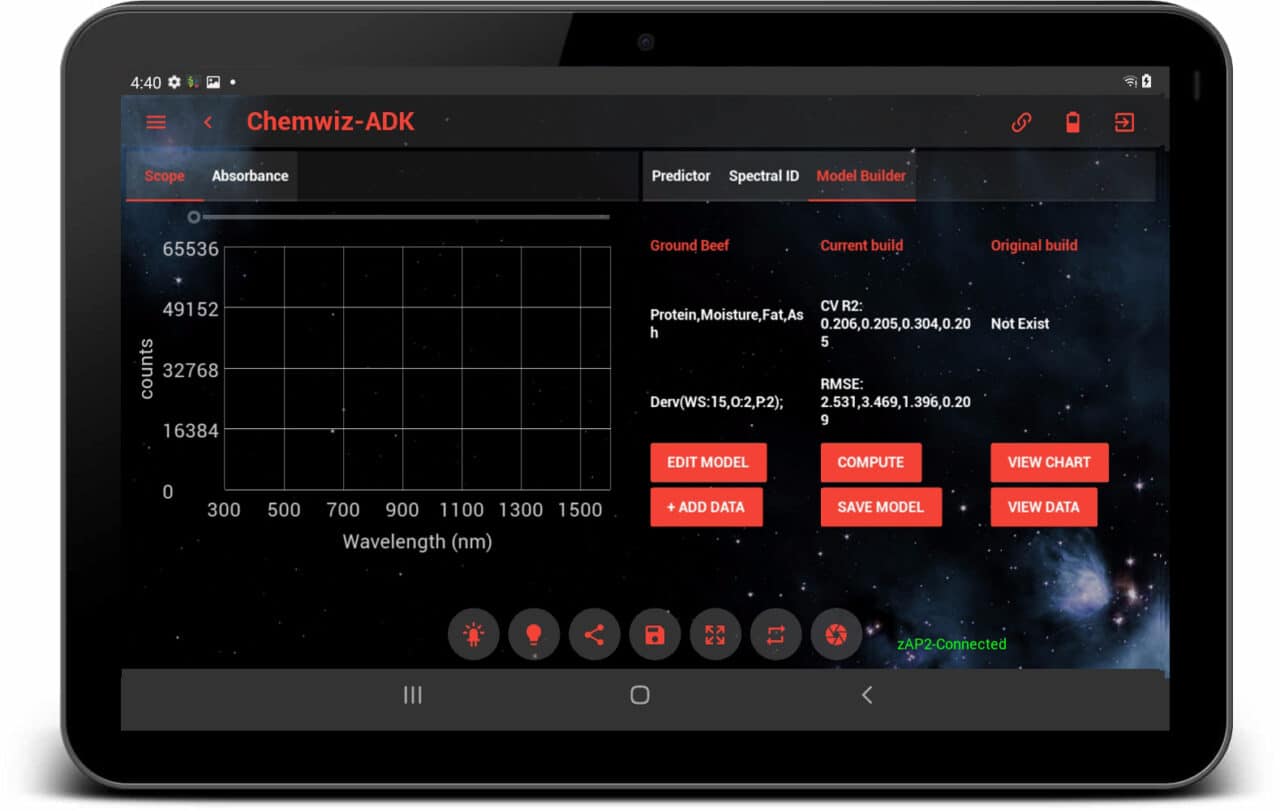Open the navigation drawer menu
Image resolution: width=1280 pixels, height=811 pixels.
coord(155,122)
